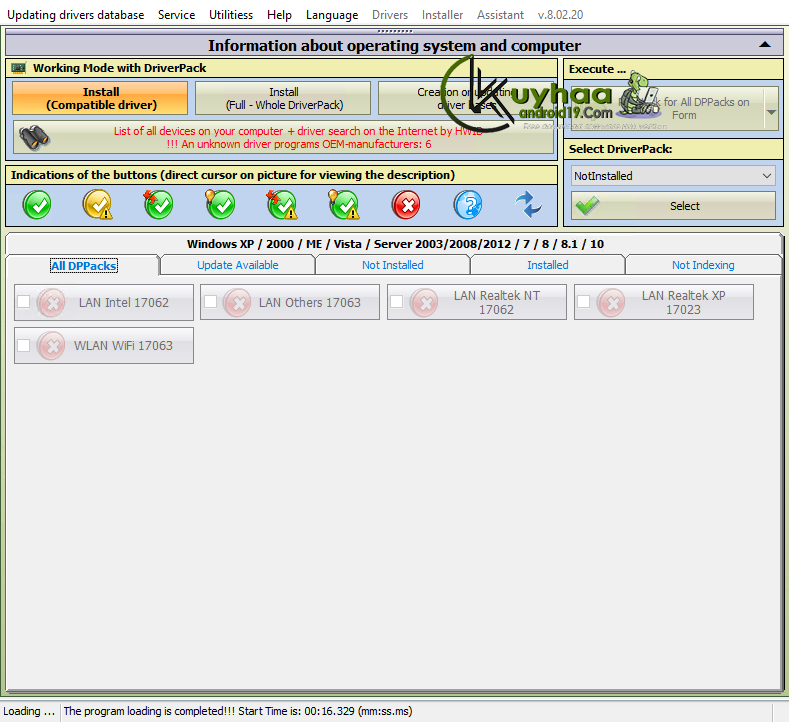Open the Assistant menu

(x=501, y=15)
